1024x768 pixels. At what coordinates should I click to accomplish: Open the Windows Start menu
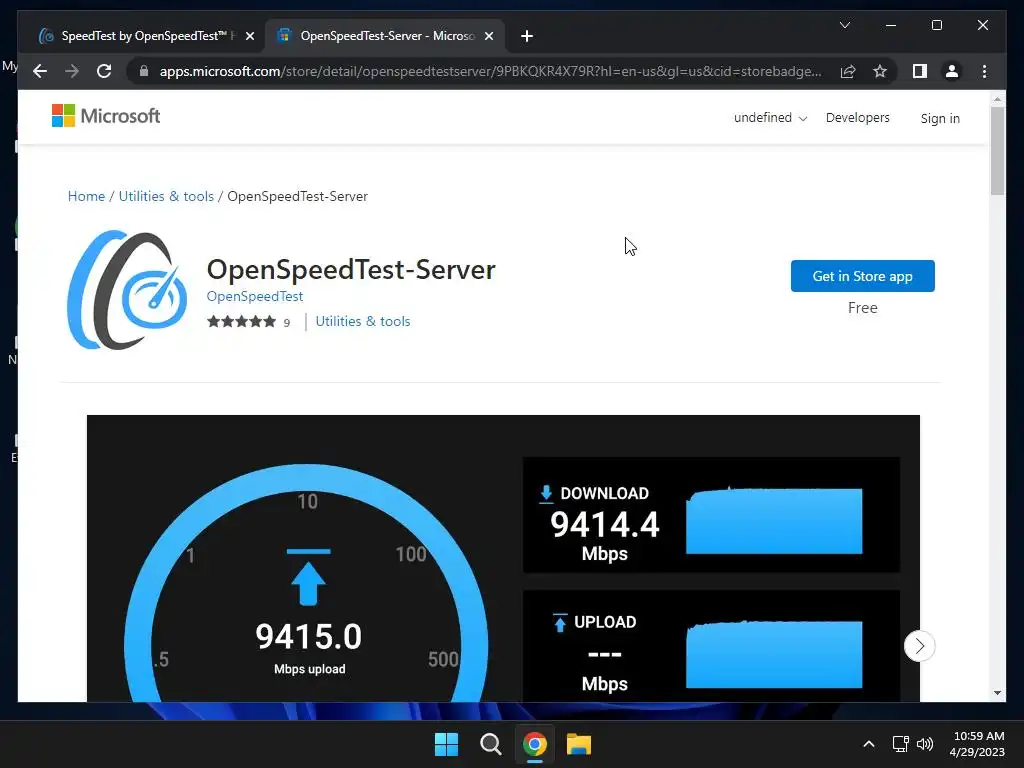(447, 744)
